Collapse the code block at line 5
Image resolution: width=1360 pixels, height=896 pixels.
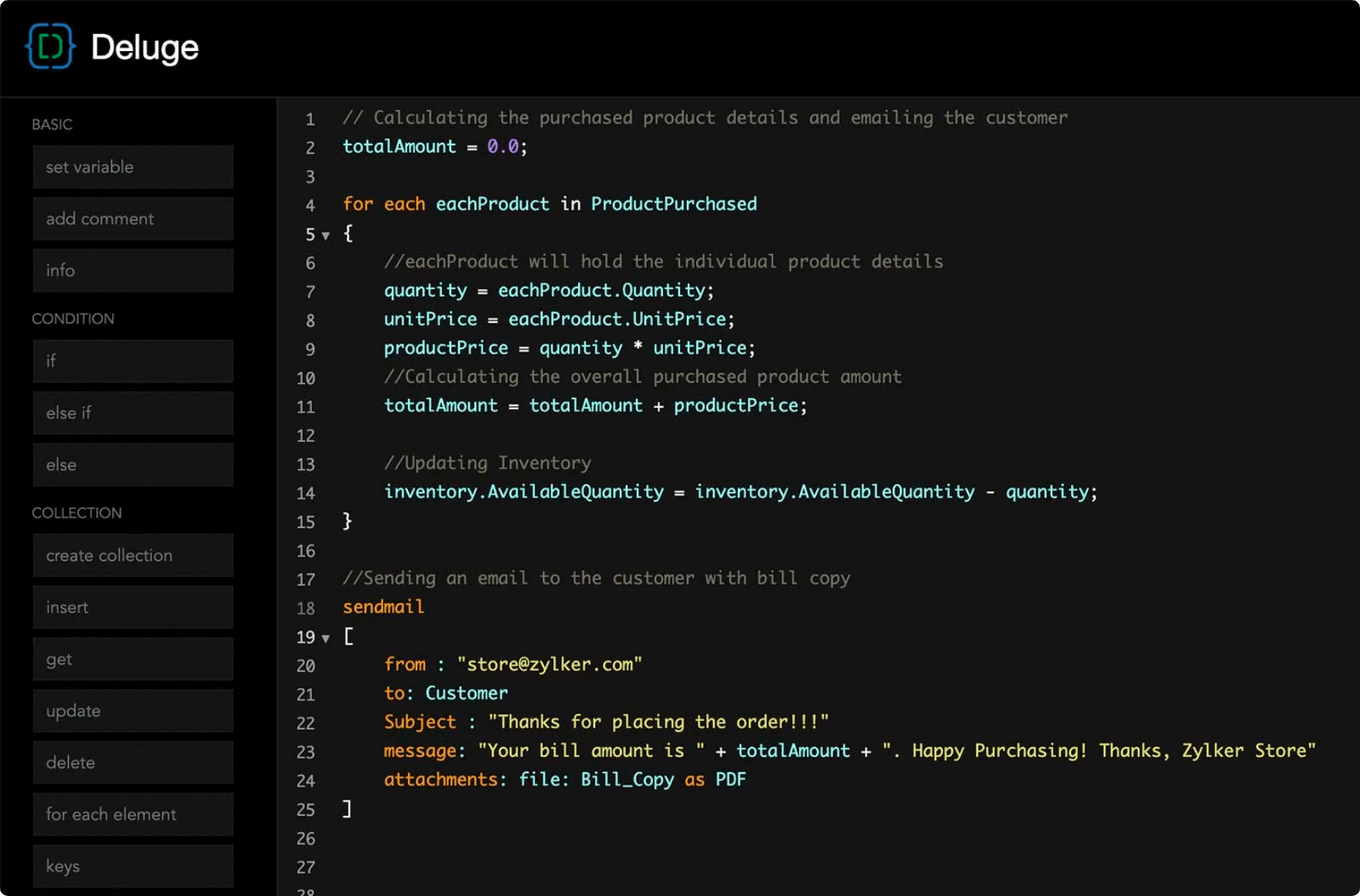click(x=326, y=236)
